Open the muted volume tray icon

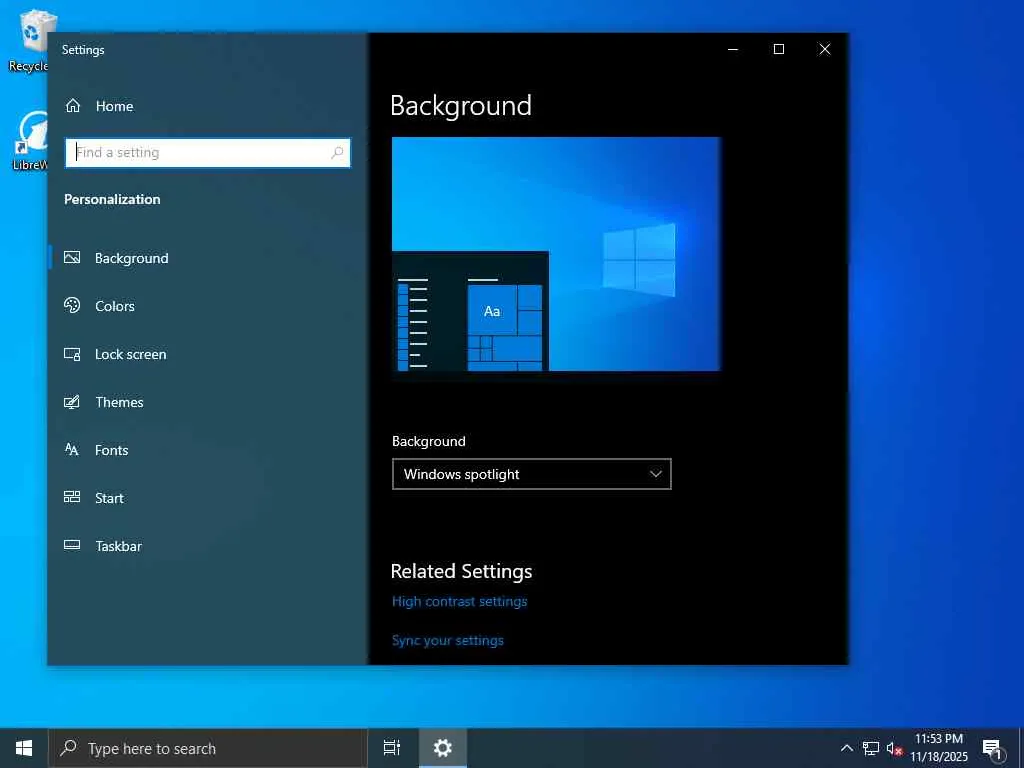(x=894, y=748)
